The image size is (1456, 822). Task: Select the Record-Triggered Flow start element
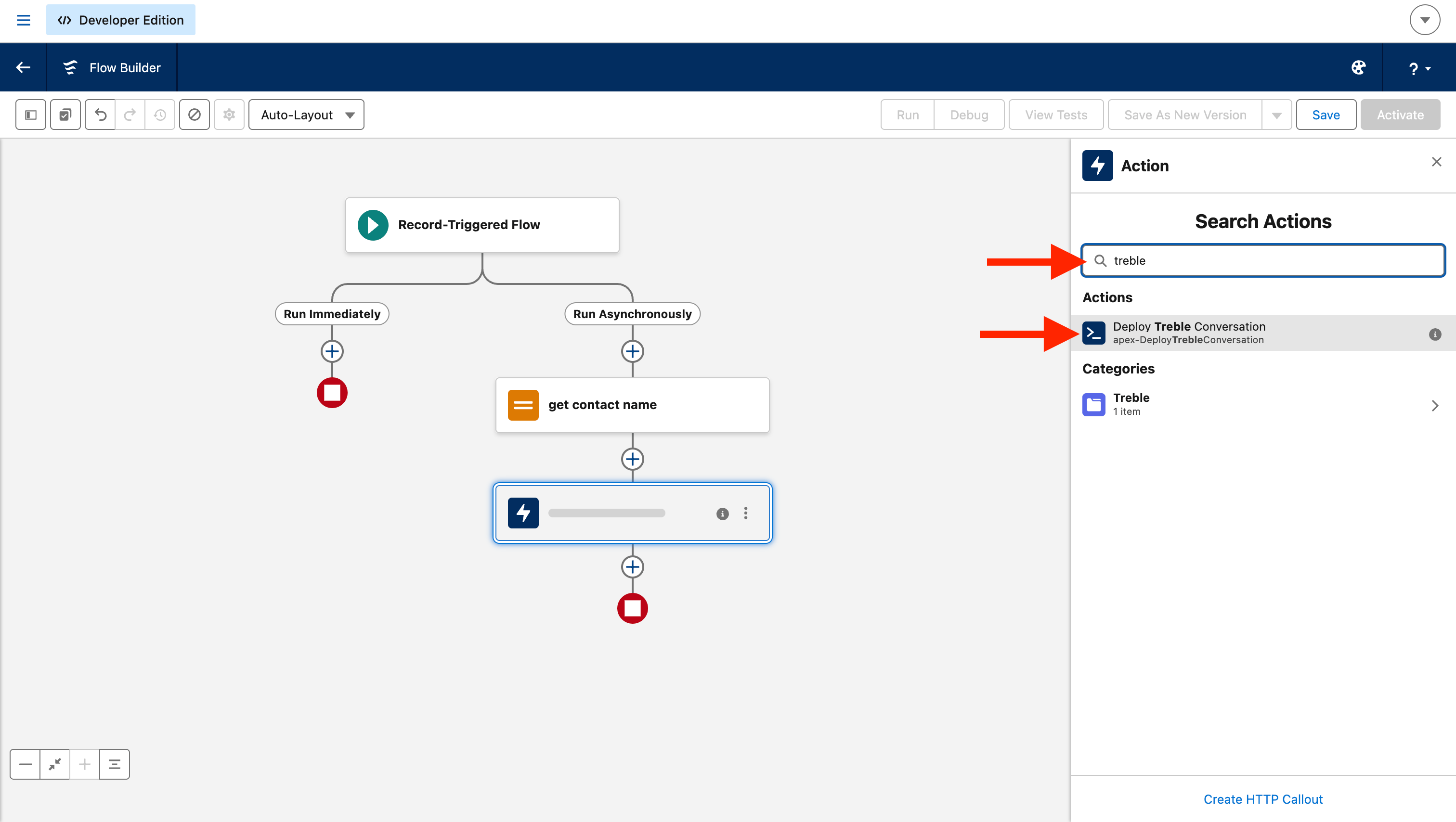tap(482, 225)
